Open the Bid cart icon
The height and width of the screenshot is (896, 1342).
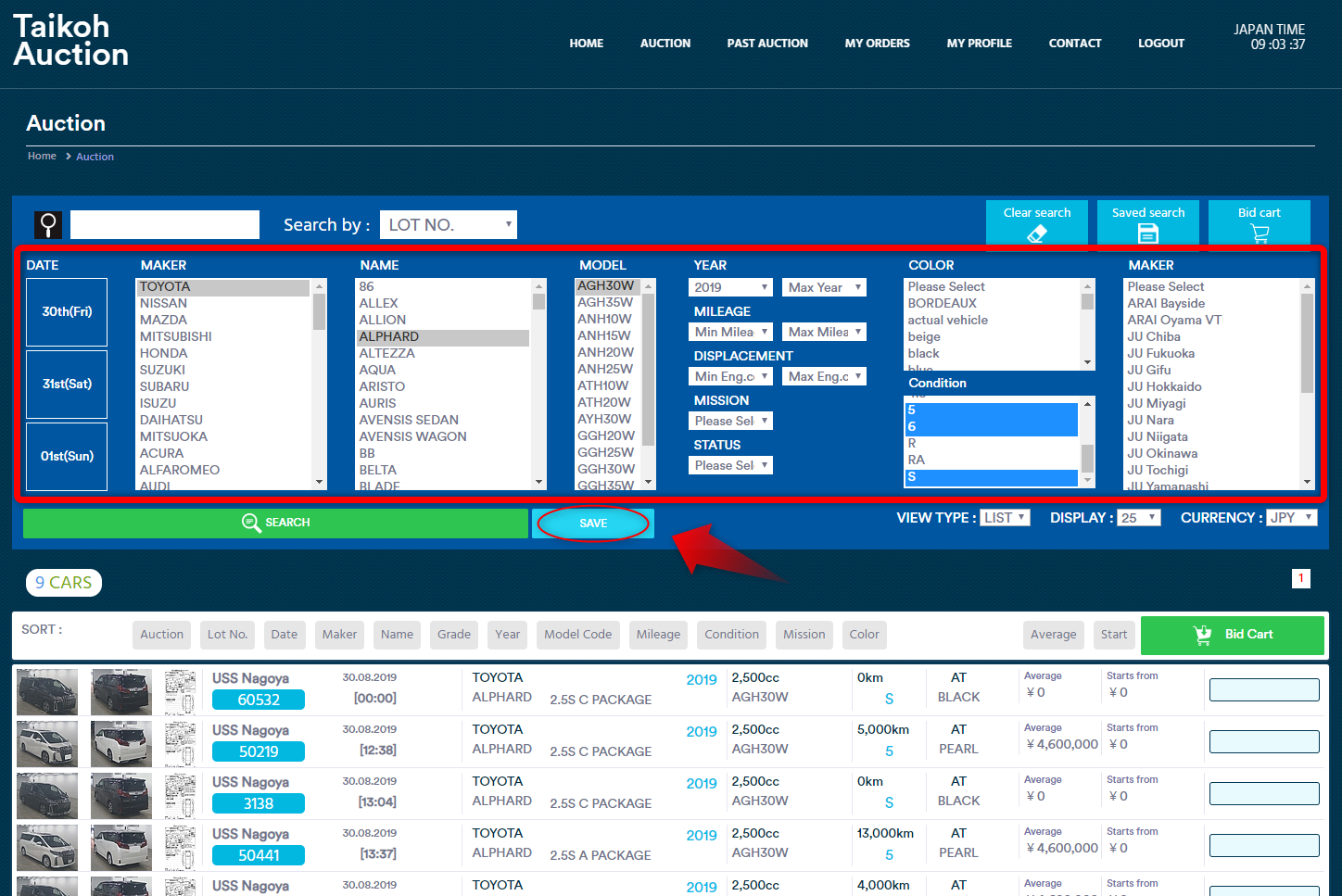coord(1259,233)
